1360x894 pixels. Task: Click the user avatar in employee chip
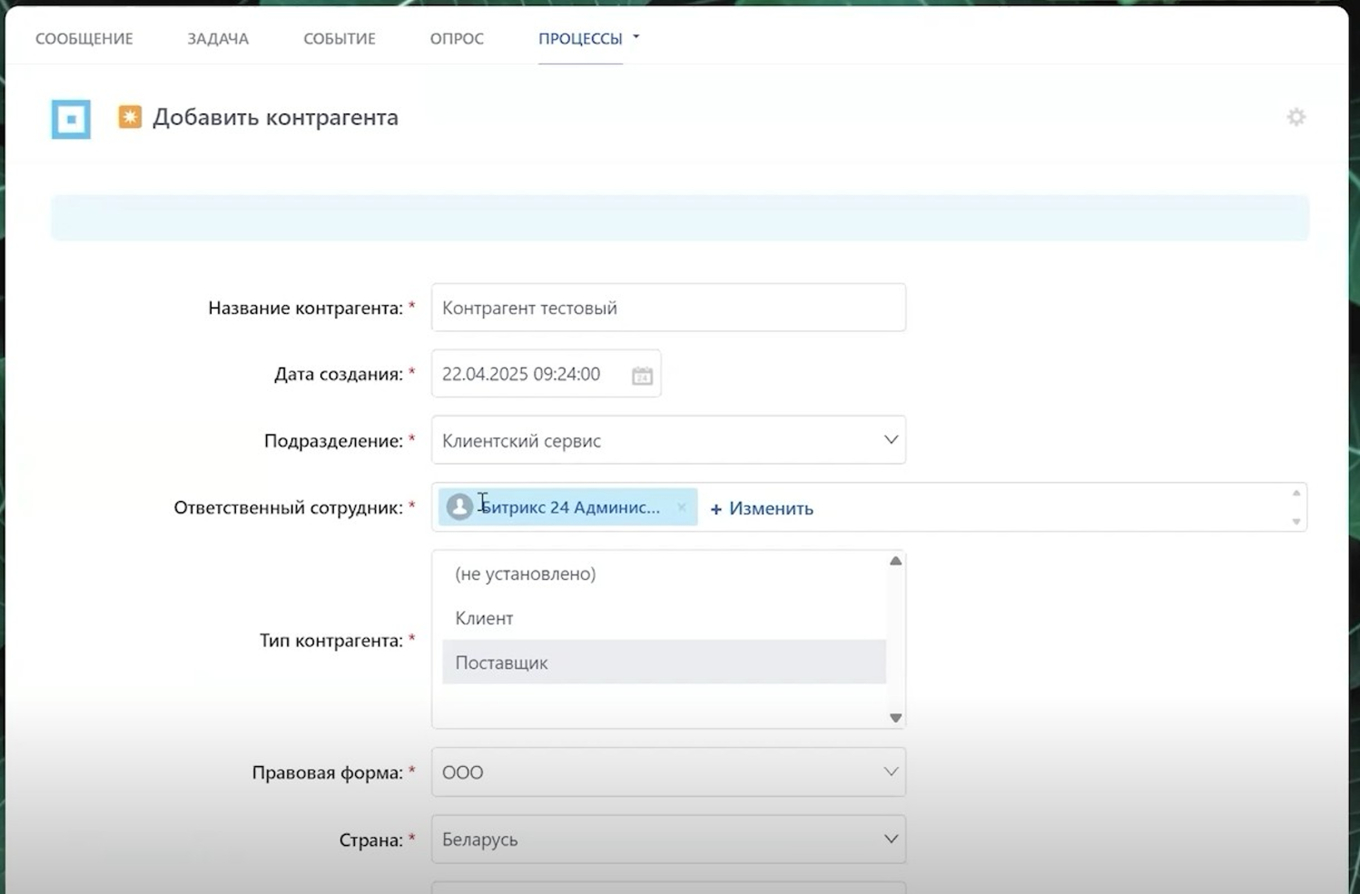459,507
